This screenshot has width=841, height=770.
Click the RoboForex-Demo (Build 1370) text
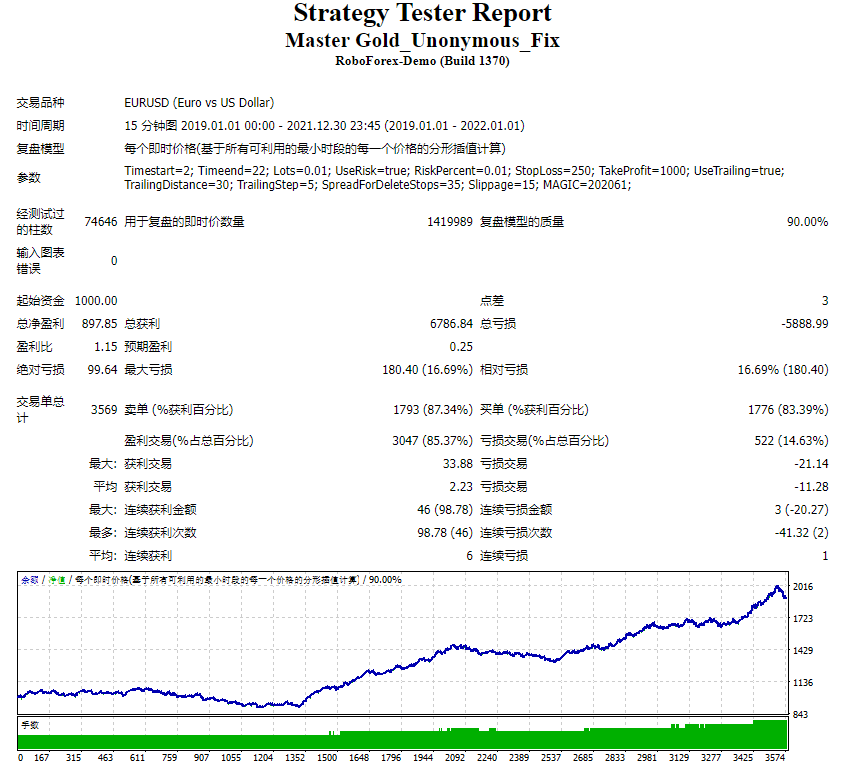[x=422, y=61]
